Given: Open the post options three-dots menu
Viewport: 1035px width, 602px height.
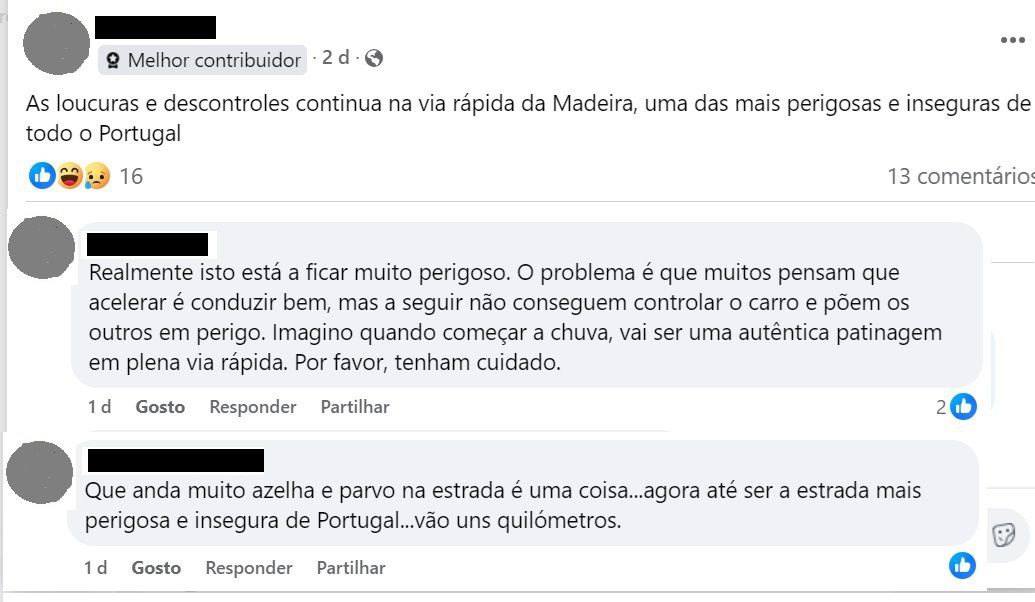Looking at the screenshot, I should click(1012, 40).
